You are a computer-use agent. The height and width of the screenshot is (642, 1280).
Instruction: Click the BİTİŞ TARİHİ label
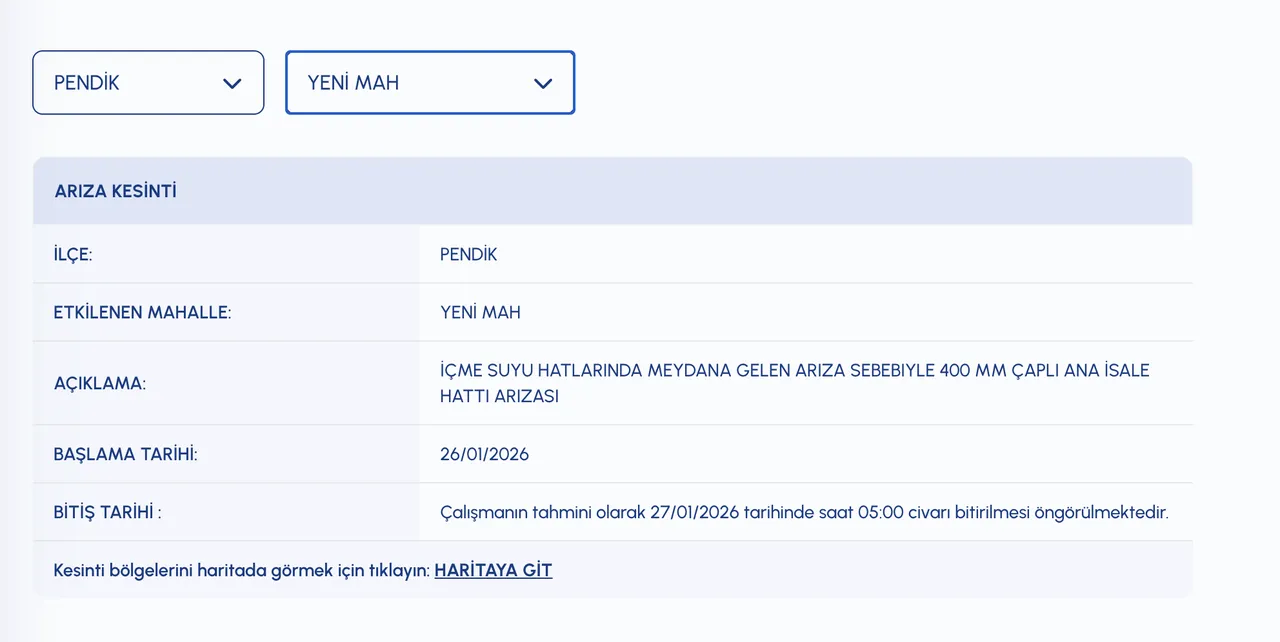coord(108,512)
